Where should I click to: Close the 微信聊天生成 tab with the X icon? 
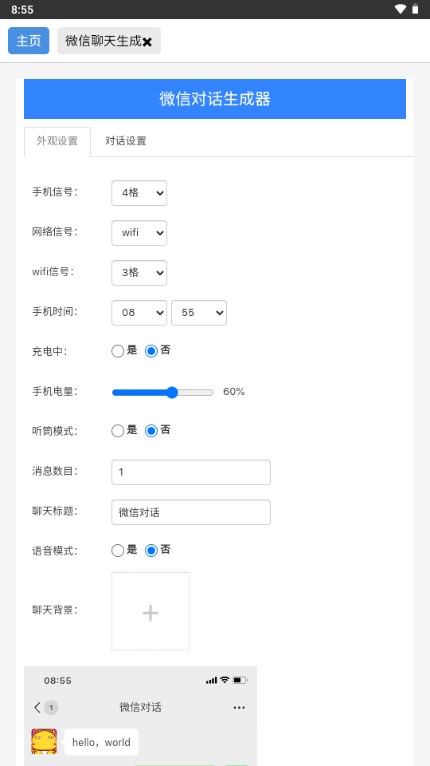[x=147, y=42]
